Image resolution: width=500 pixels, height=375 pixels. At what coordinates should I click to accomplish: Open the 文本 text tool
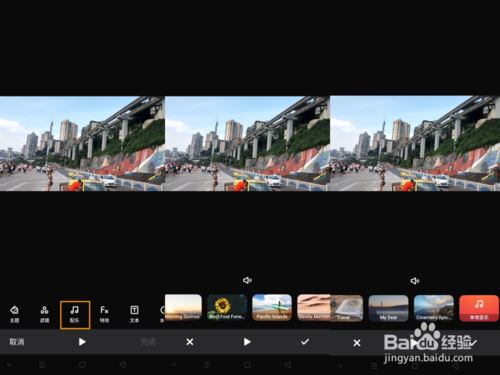coord(134,314)
